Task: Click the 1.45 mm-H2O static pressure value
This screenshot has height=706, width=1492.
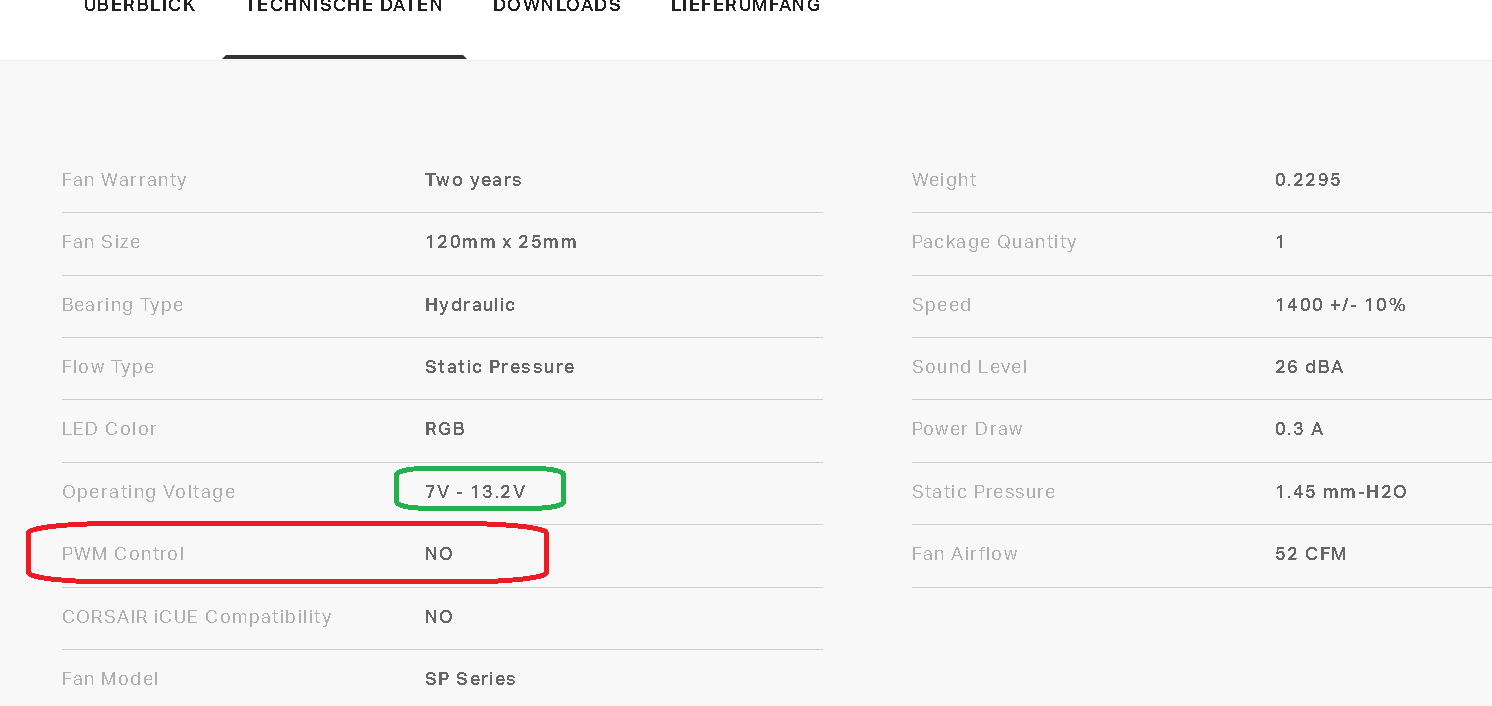Action: [1340, 492]
